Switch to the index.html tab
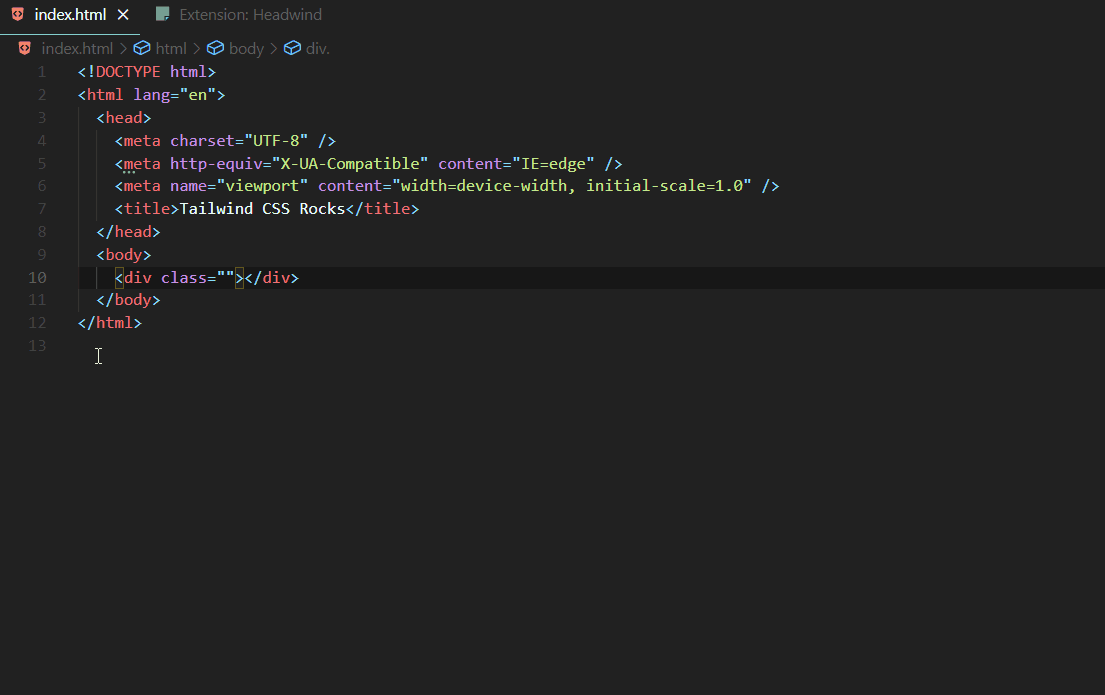Viewport: 1105px width, 695px height. click(x=70, y=15)
